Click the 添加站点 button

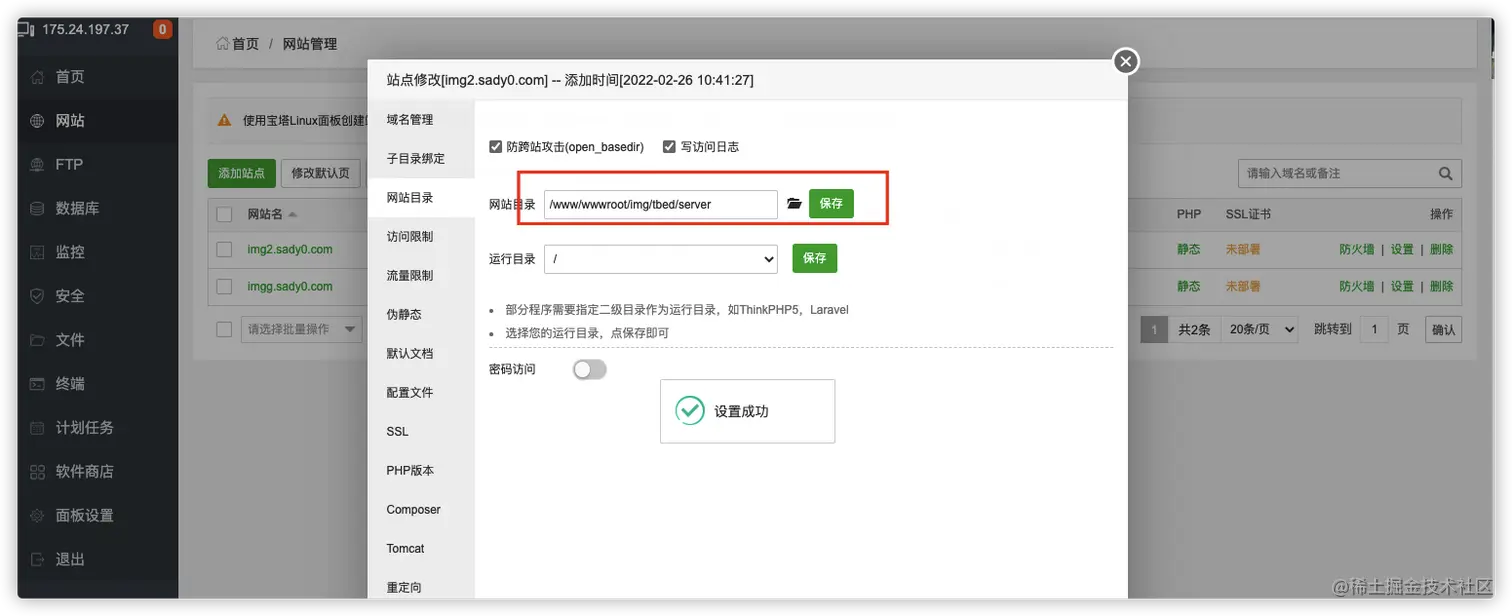coord(242,173)
